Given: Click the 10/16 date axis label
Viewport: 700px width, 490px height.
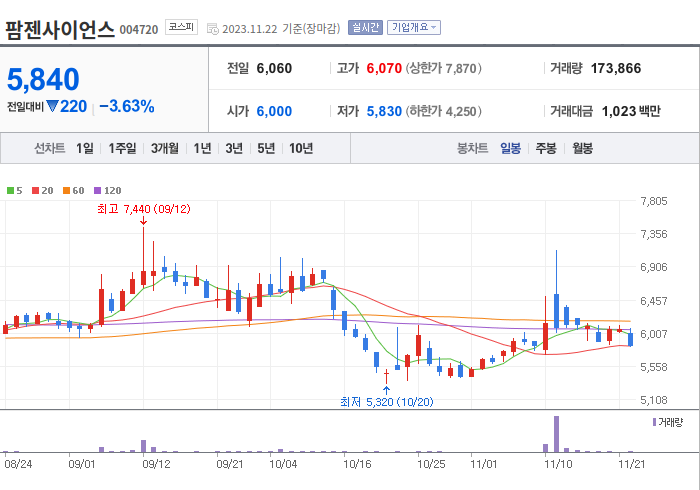Looking at the screenshot, I should (357, 464).
